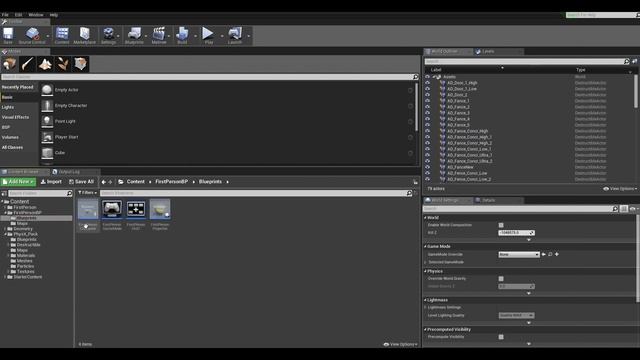Open the File menu

click(5, 15)
